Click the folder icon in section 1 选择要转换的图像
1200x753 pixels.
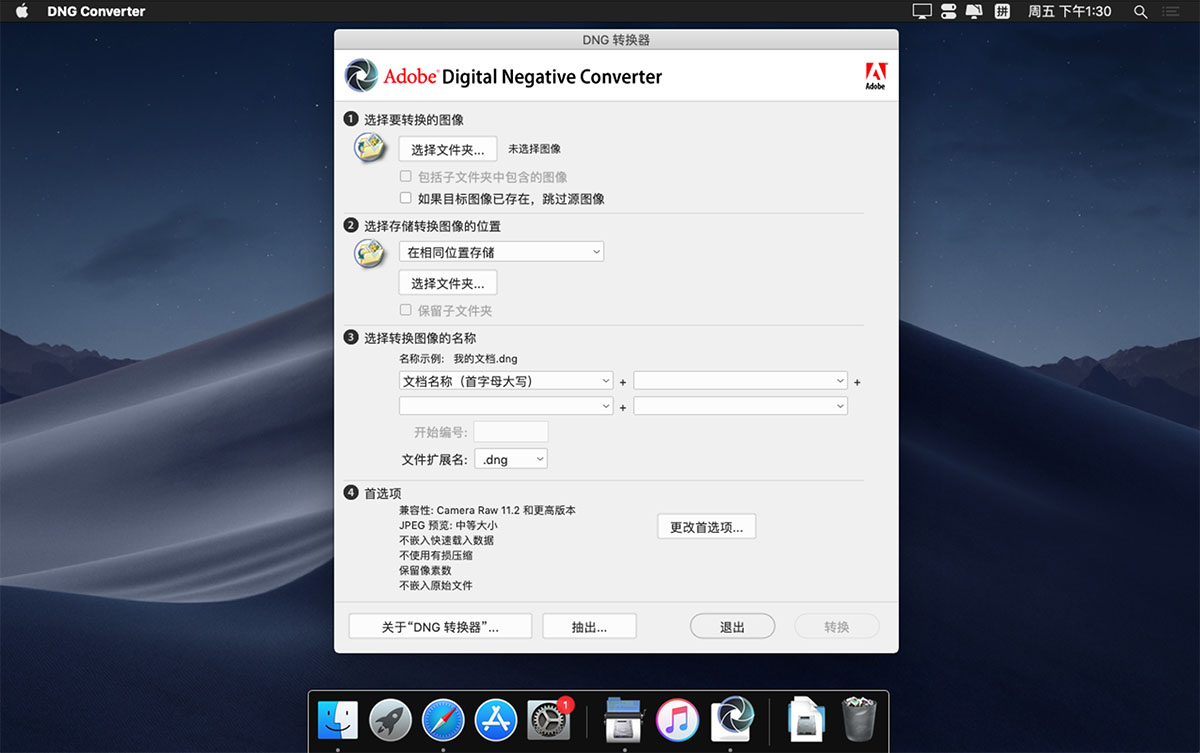coord(370,148)
